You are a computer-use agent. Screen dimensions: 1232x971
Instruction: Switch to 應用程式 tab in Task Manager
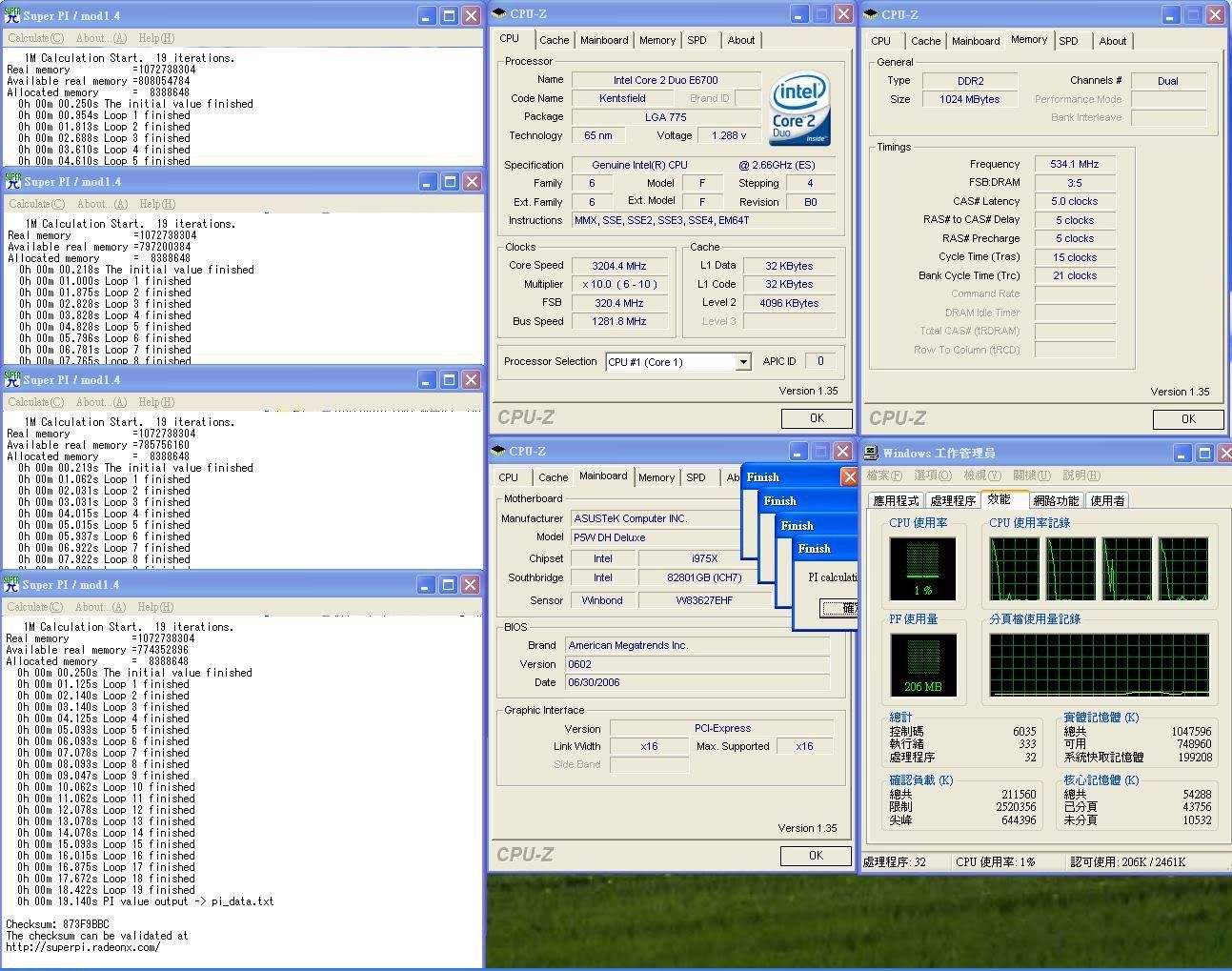pos(896,500)
